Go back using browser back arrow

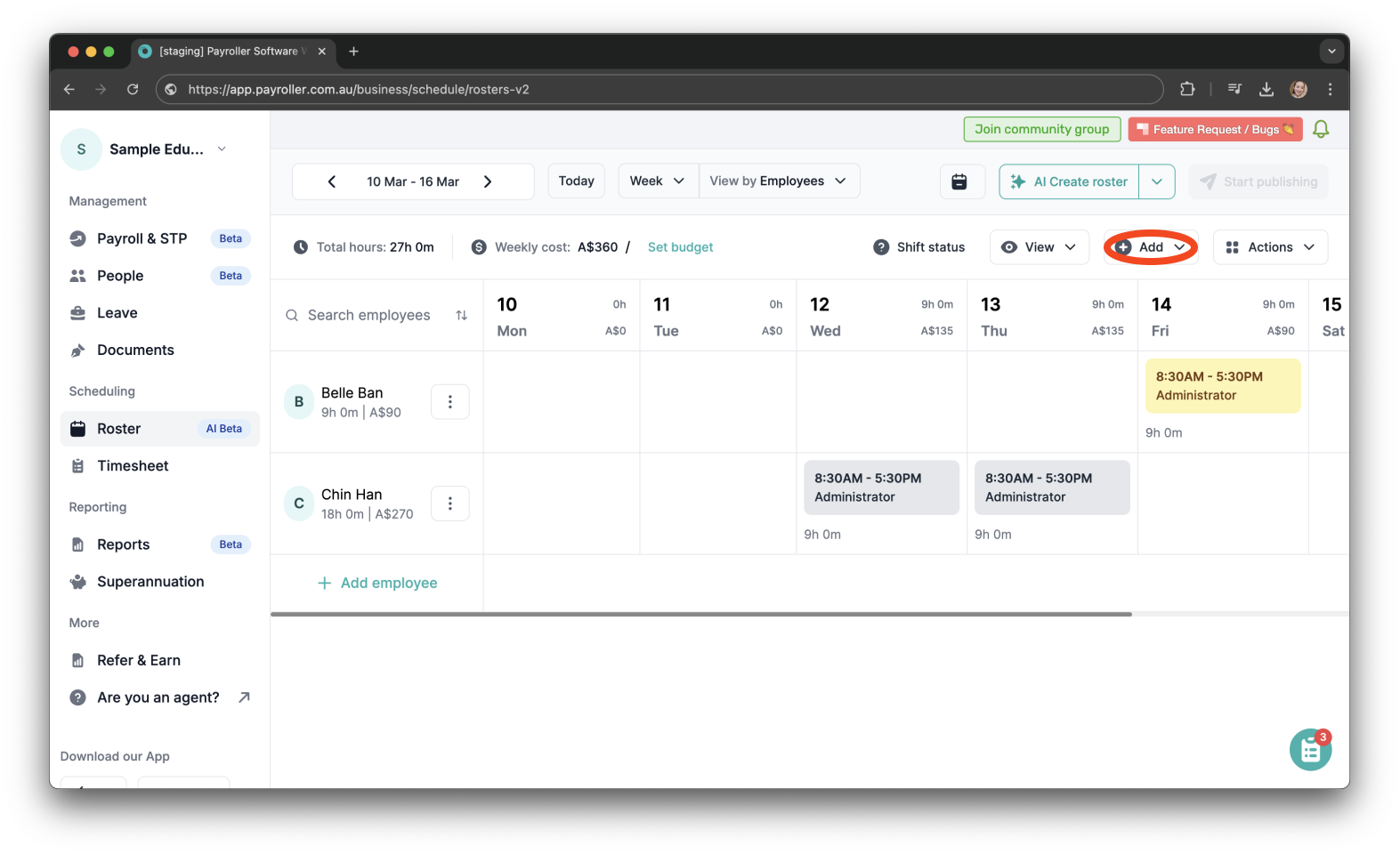69,89
